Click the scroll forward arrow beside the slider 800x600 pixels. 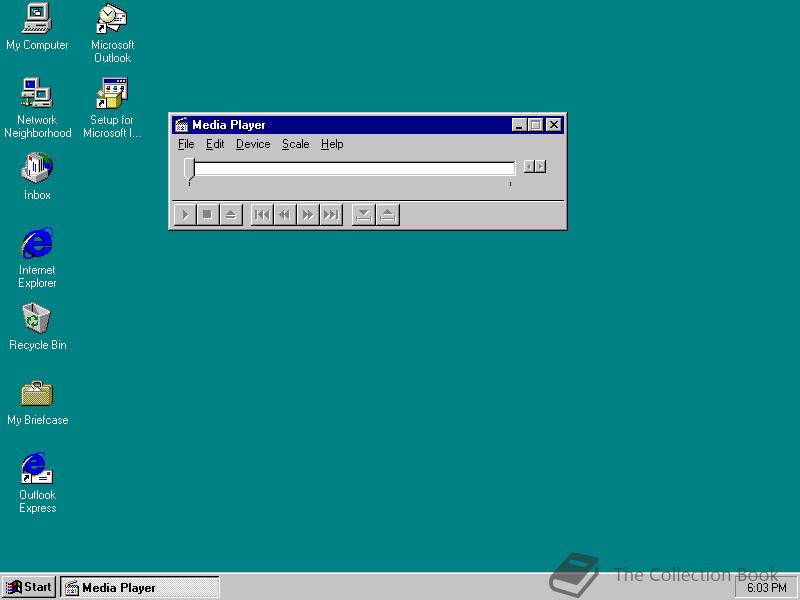(x=541, y=166)
